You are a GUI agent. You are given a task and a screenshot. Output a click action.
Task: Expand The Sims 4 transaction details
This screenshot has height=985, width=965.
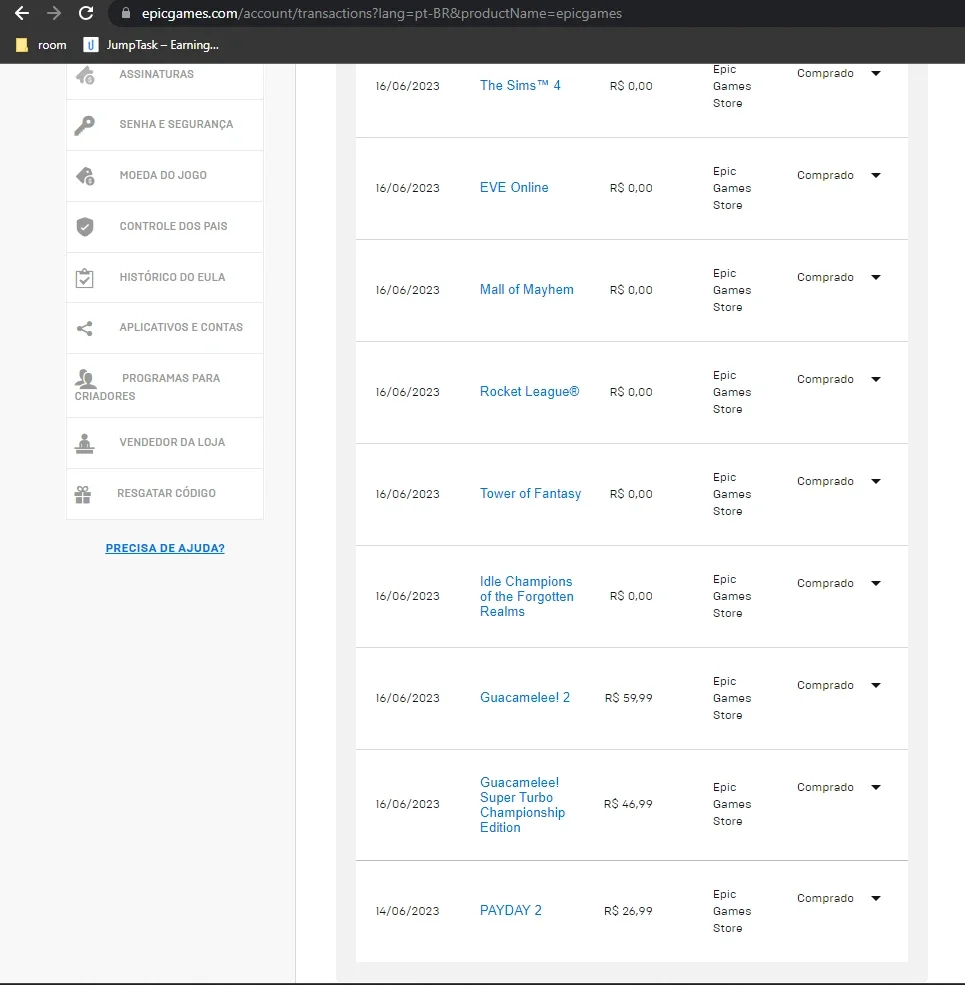pos(876,73)
